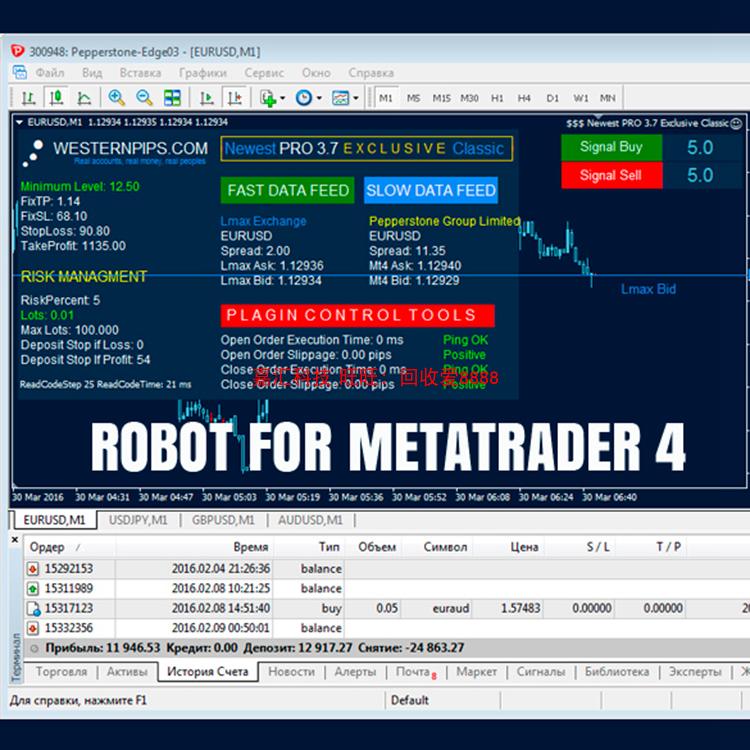Select the bar chart toolbar icon
Image resolution: width=750 pixels, height=750 pixels.
click(29, 98)
